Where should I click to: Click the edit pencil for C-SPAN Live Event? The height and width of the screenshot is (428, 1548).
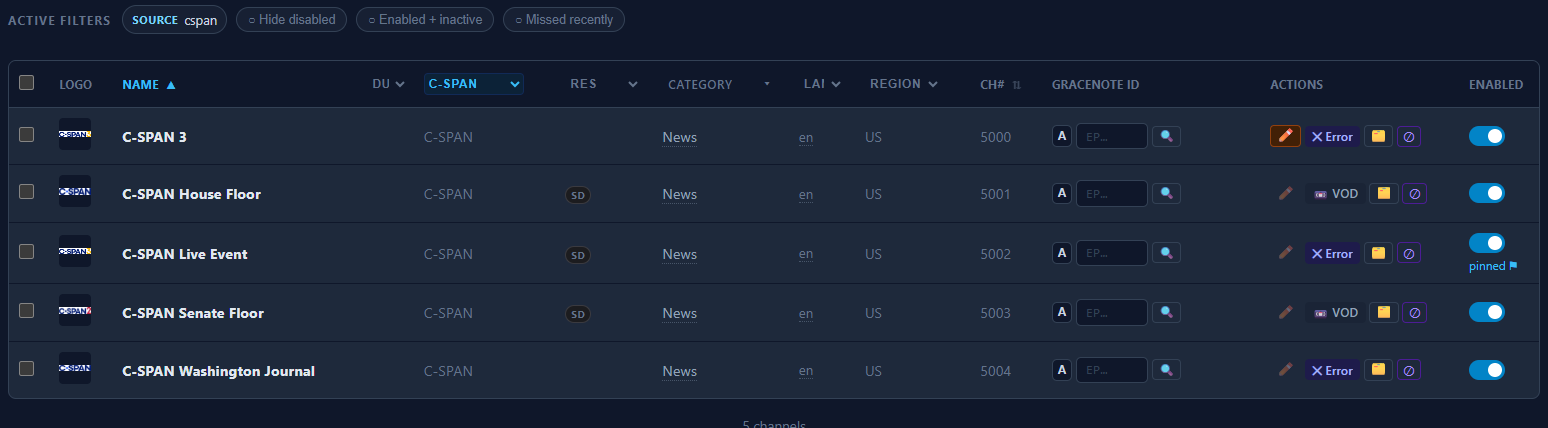1285,253
